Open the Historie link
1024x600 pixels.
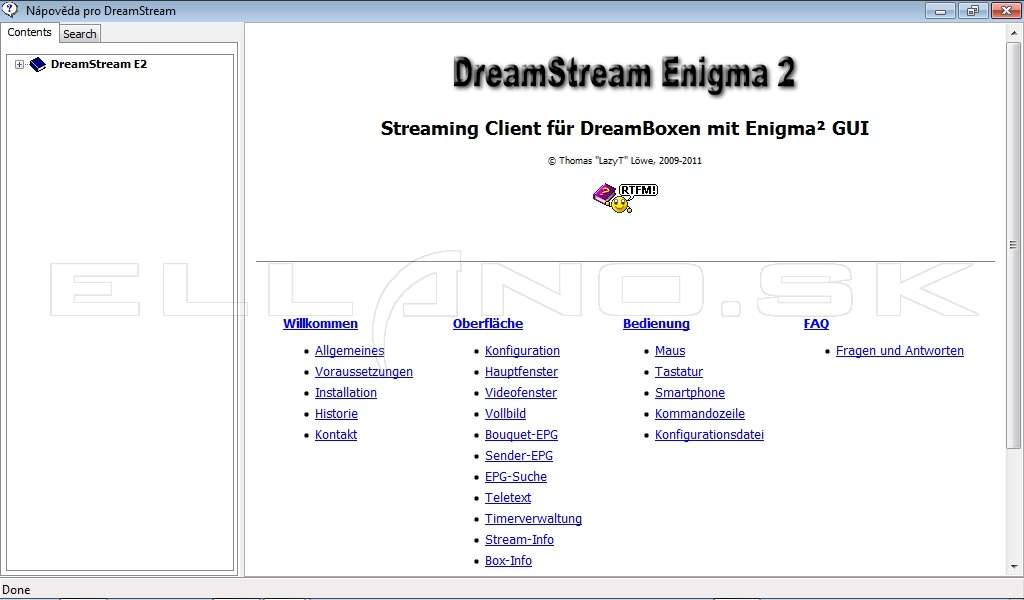(x=336, y=413)
